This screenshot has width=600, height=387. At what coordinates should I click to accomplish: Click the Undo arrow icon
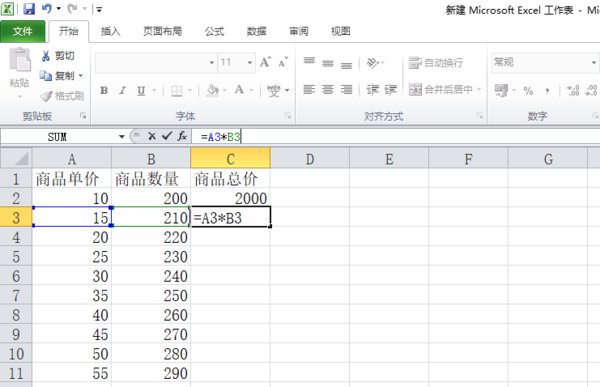click(x=47, y=8)
